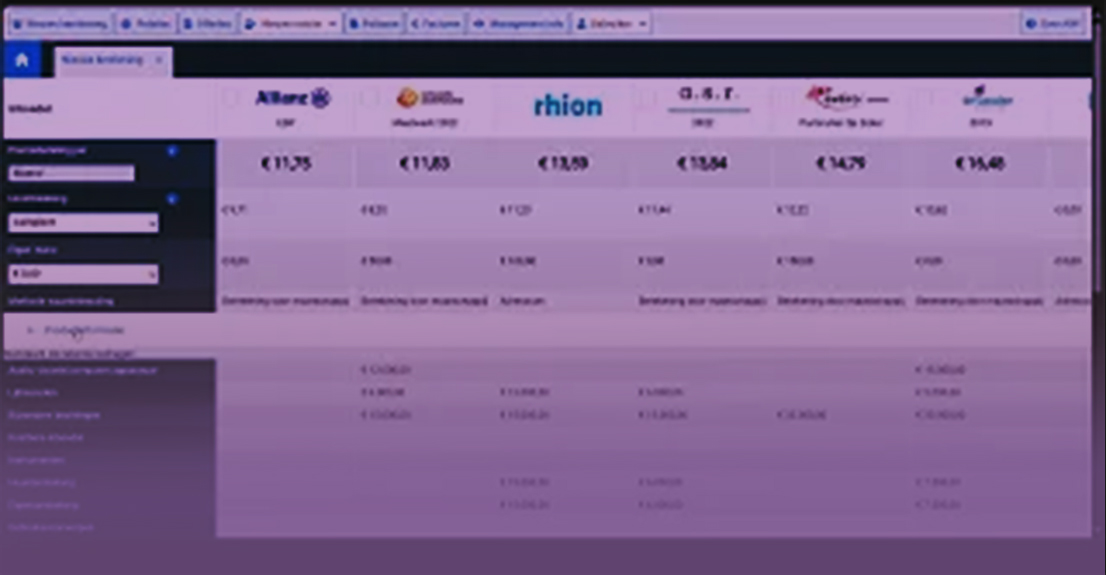Open the second sidebar dropdown
1106x575 pixels.
coord(83,222)
